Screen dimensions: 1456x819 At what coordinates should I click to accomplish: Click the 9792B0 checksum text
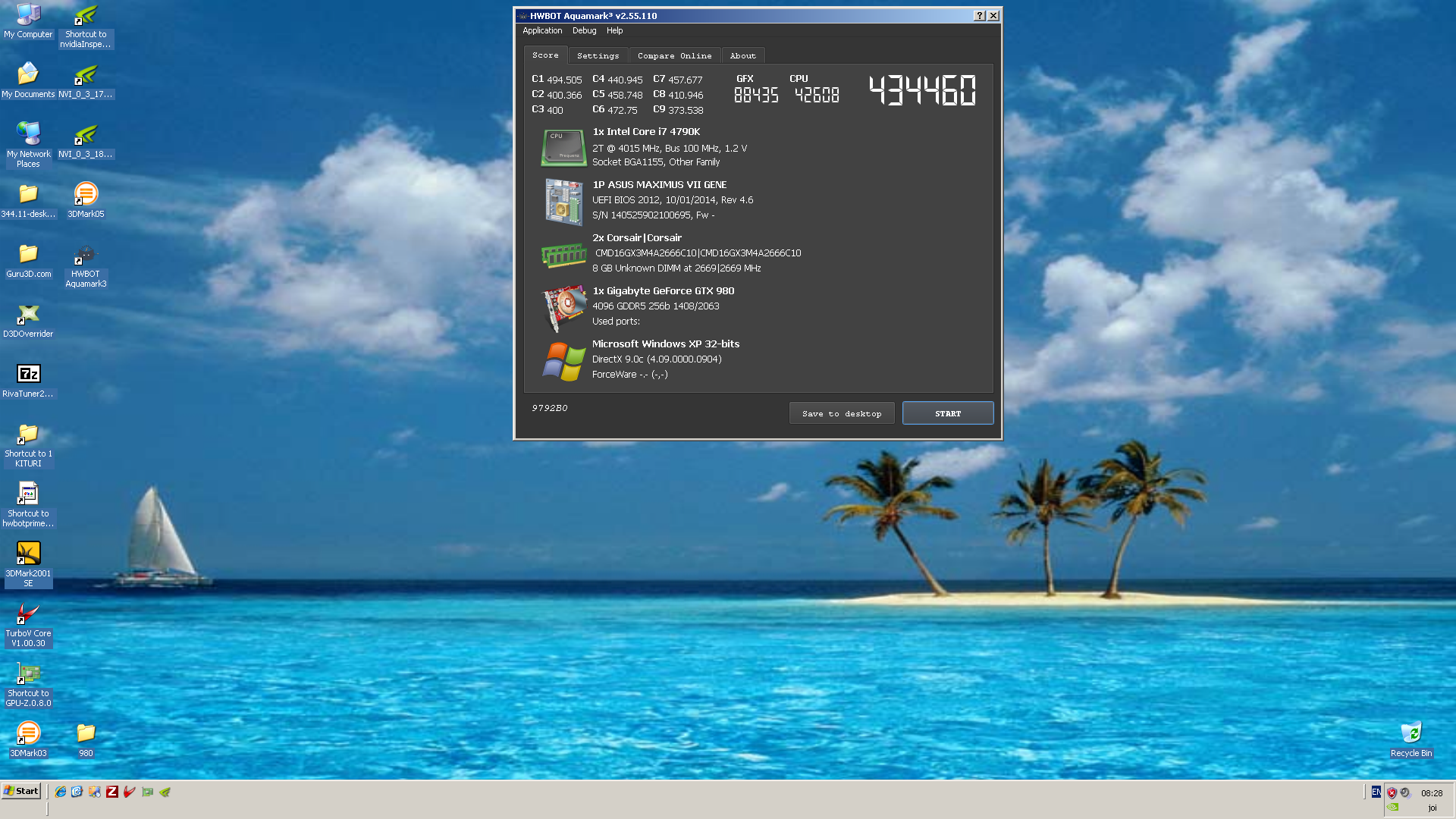pos(549,408)
